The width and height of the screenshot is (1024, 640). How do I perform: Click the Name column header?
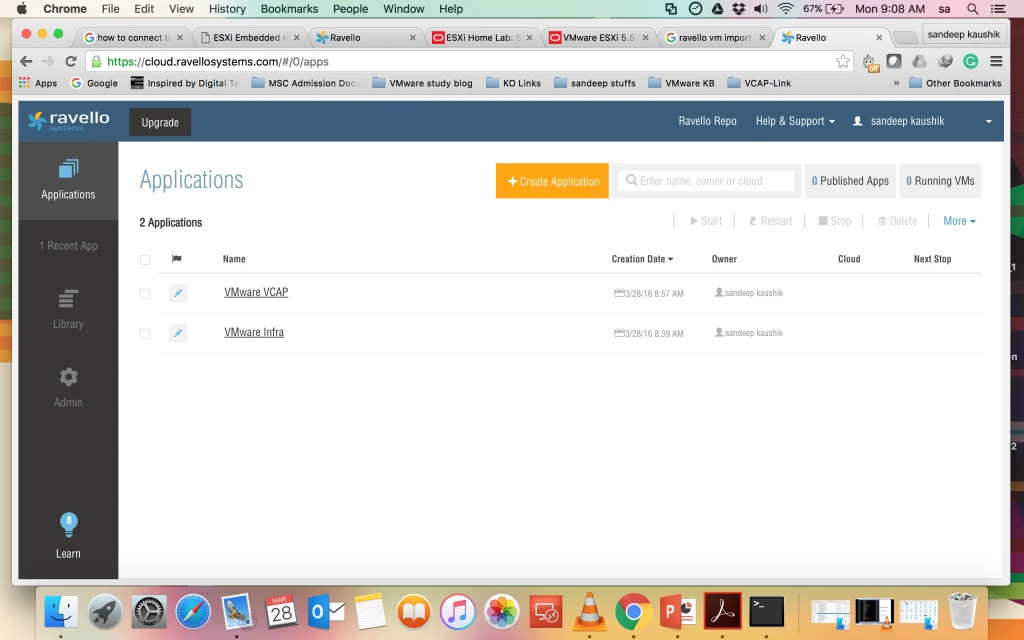(x=234, y=259)
